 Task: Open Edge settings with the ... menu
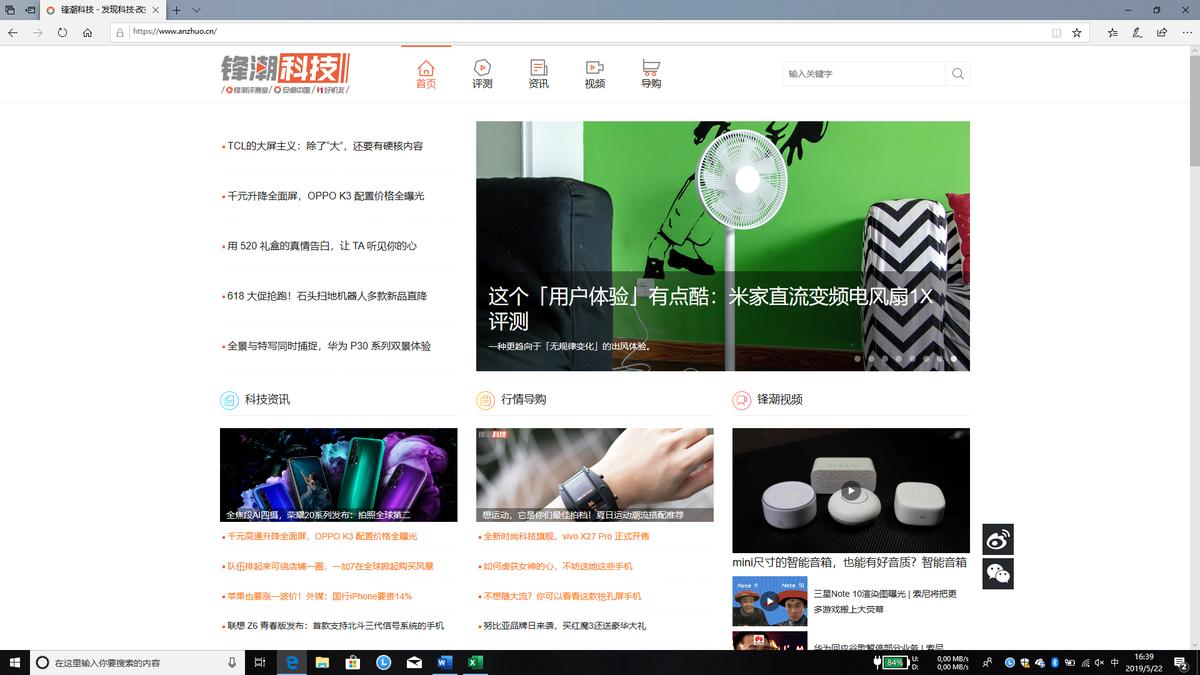1190,32
